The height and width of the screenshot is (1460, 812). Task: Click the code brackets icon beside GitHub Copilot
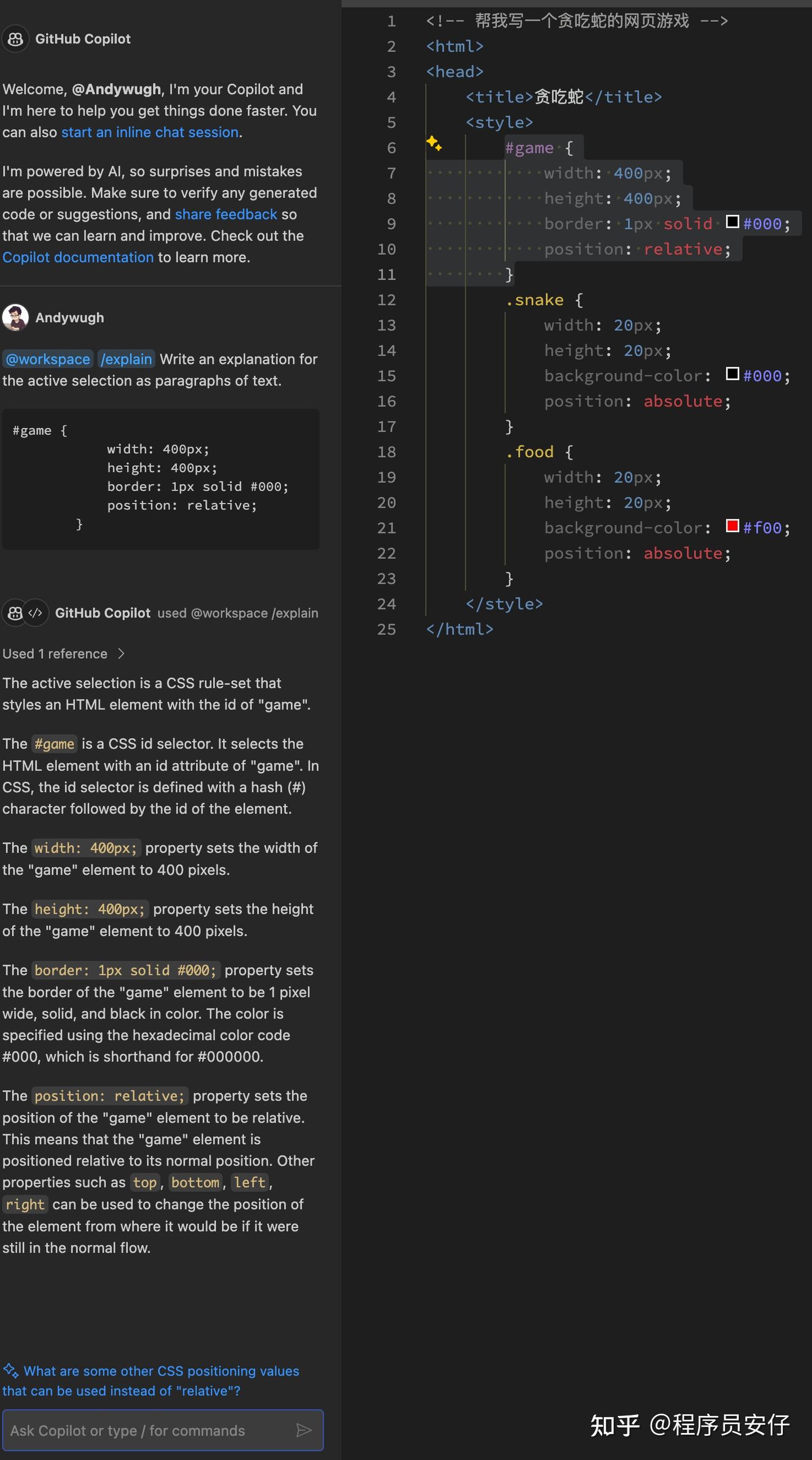click(36, 612)
